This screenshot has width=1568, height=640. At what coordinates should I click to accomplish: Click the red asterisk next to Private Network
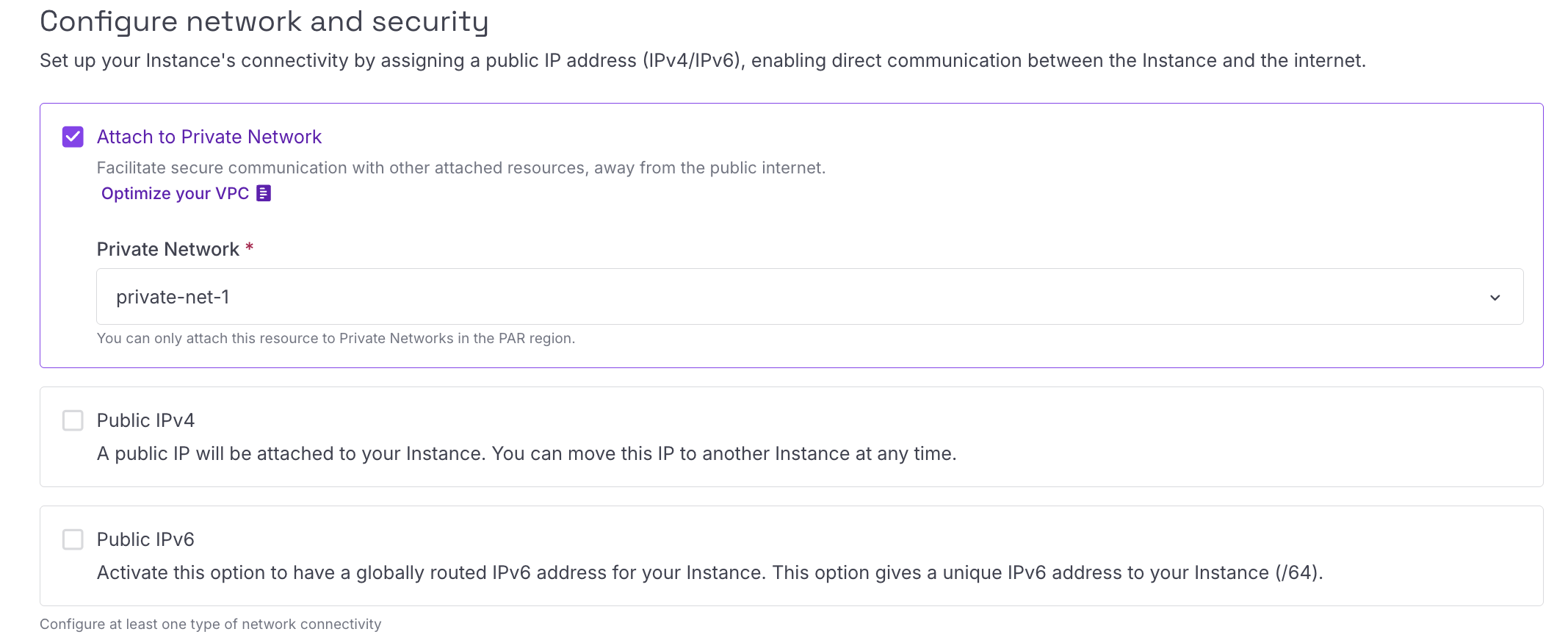(250, 247)
